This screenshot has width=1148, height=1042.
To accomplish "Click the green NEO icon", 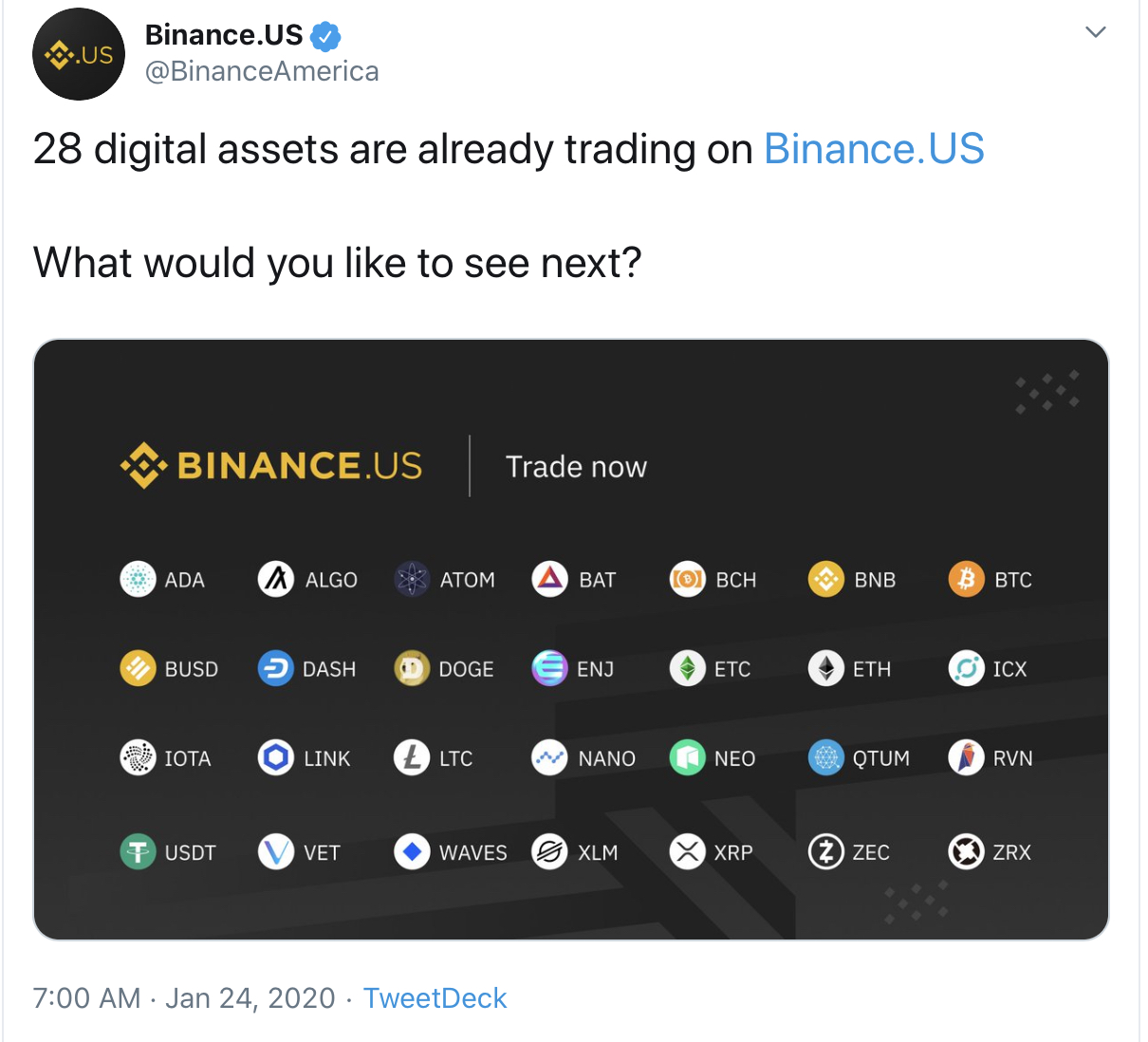I will point(688,758).
